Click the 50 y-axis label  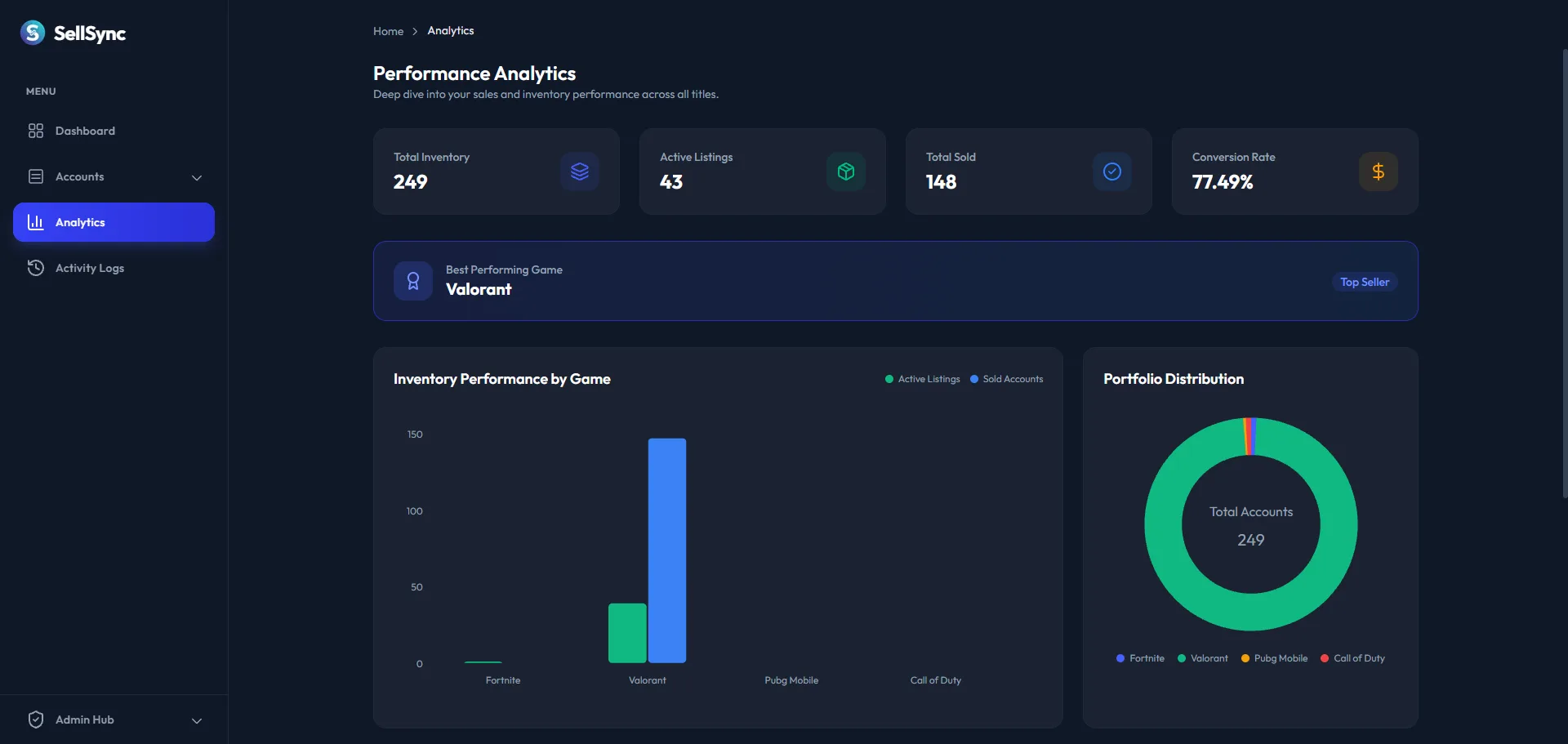coord(416,587)
